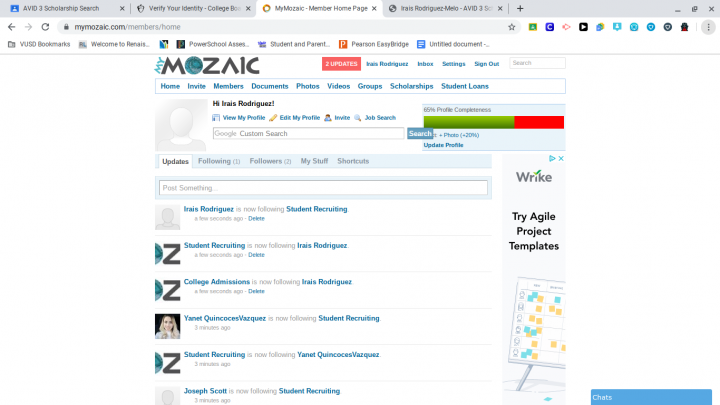
Task: Switch to the AVID 3 Scholarship Search tab
Action: (61, 8)
